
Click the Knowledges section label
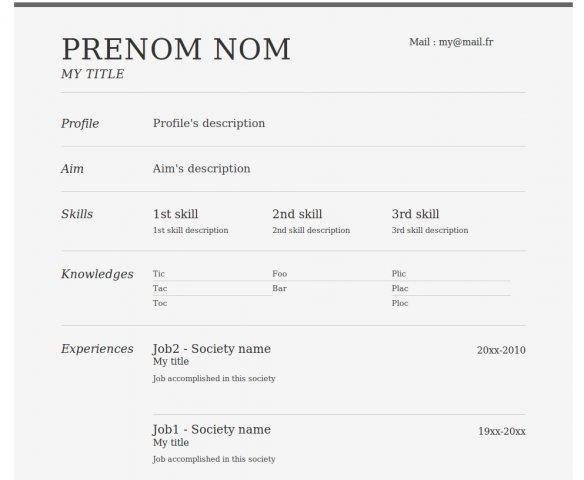point(97,274)
